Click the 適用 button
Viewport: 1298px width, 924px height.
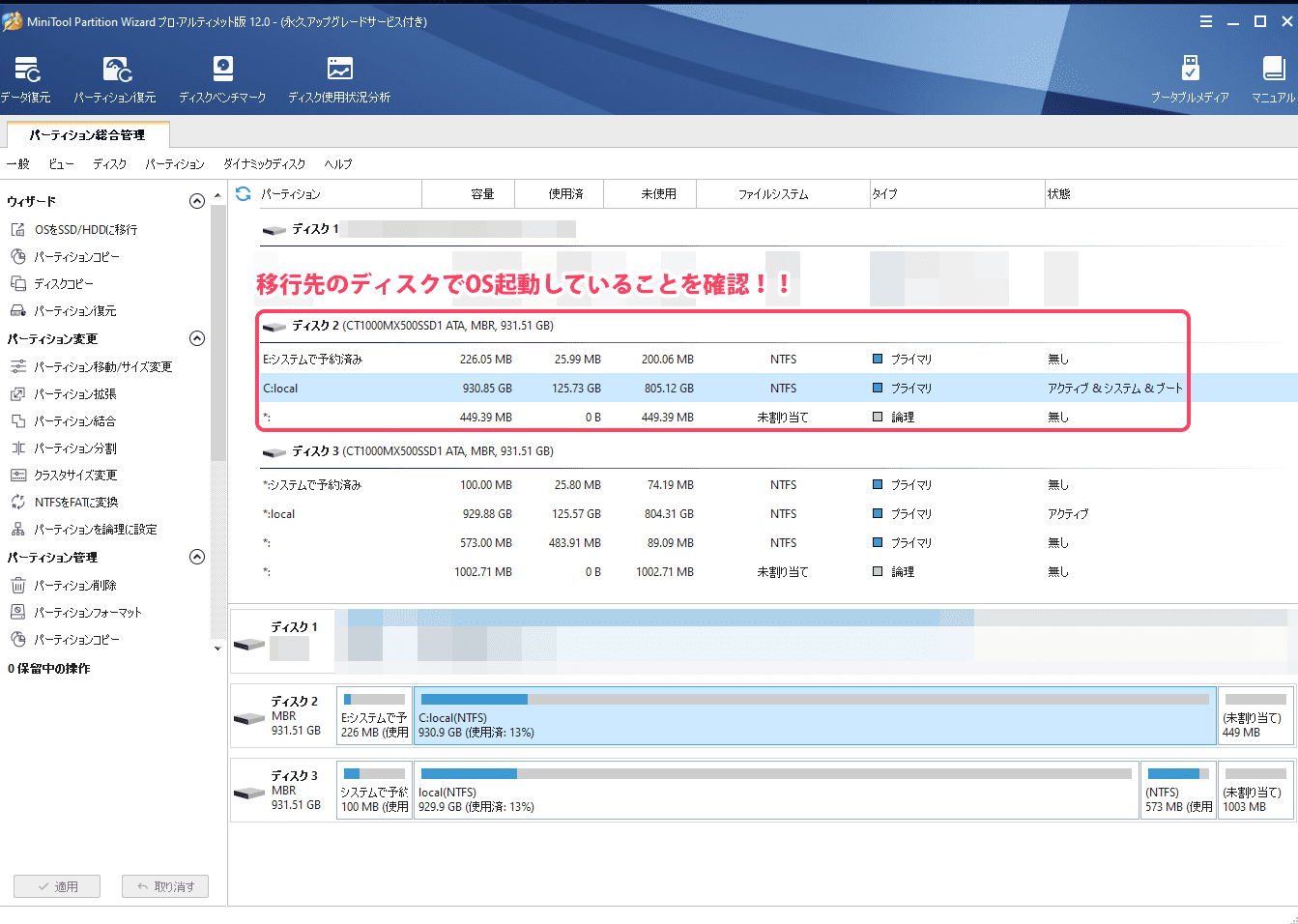click(x=57, y=886)
